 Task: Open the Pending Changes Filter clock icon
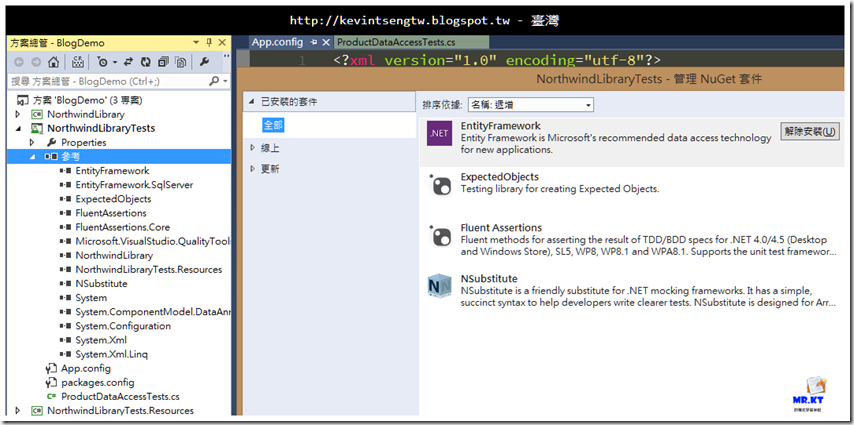click(x=102, y=62)
